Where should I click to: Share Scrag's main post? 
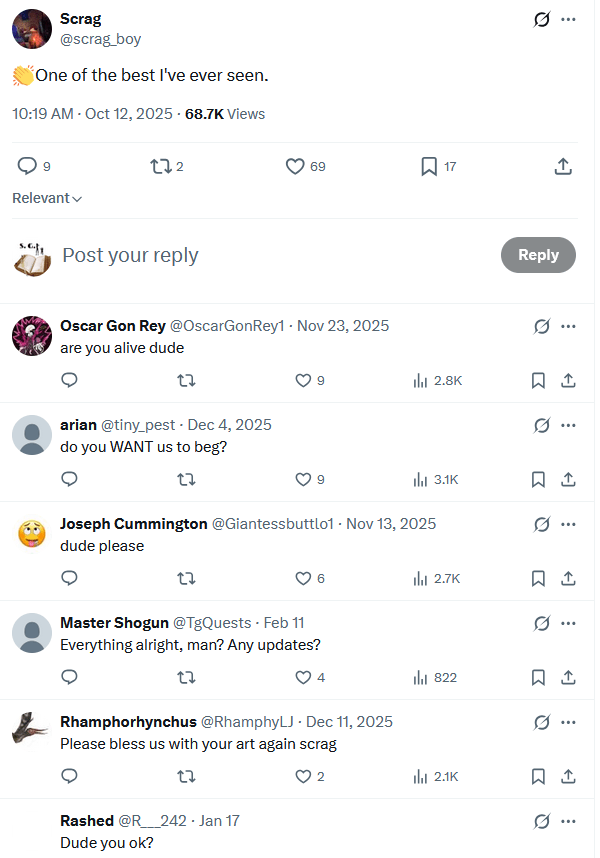pos(563,166)
